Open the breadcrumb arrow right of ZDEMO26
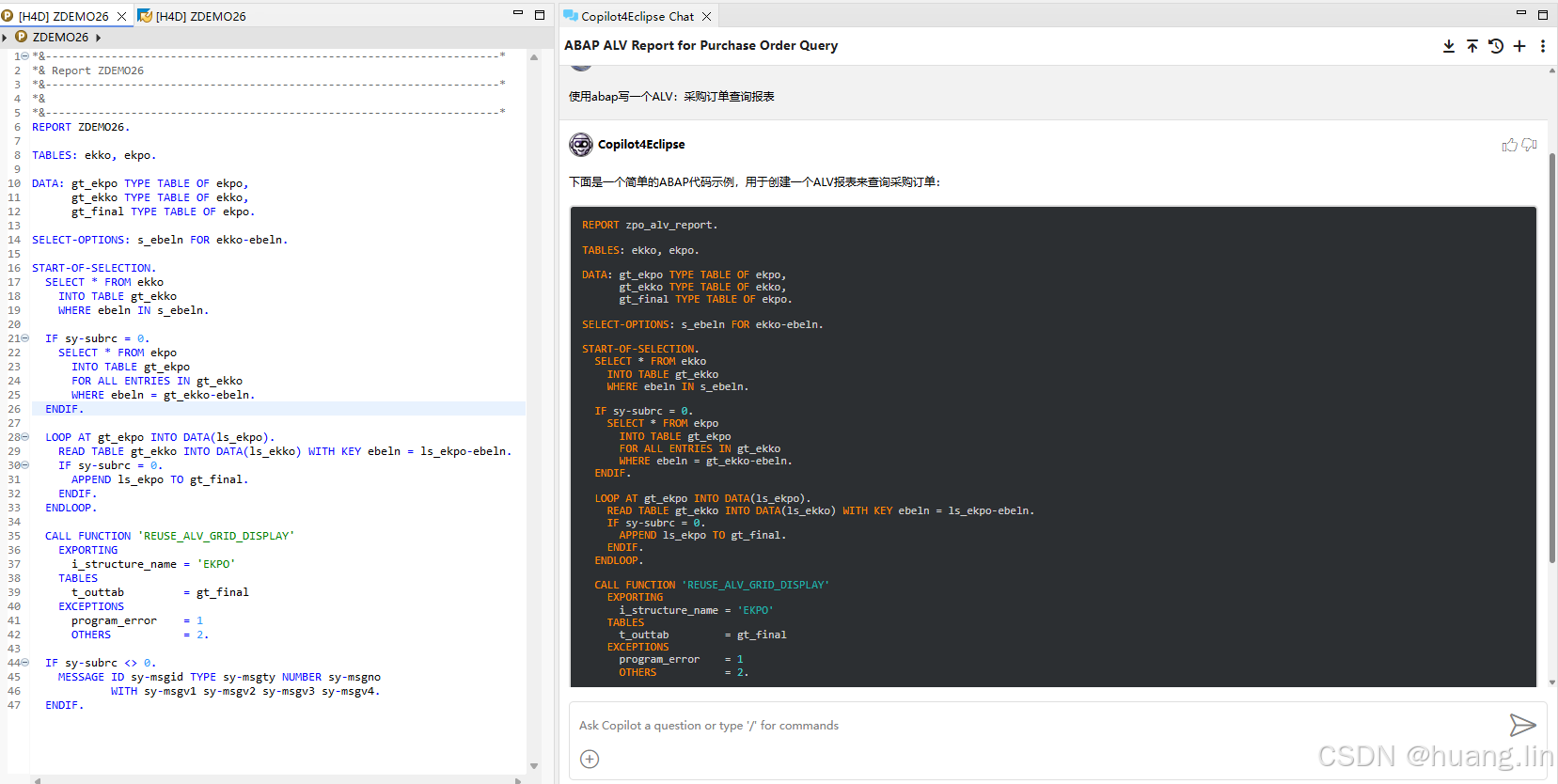The width and height of the screenshot is (1558, 784). pyautogui.click(x=98, y=38)
